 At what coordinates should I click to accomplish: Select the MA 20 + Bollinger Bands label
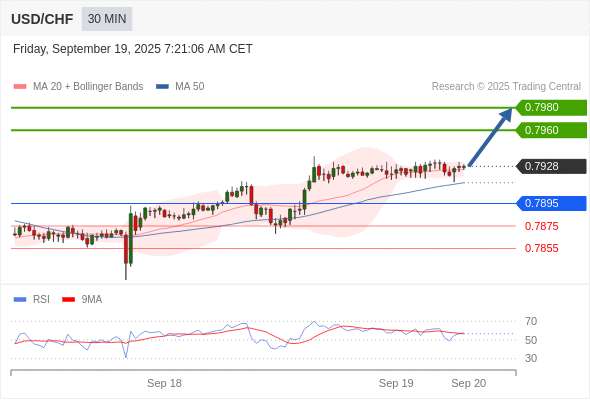[x=88, y=87]
